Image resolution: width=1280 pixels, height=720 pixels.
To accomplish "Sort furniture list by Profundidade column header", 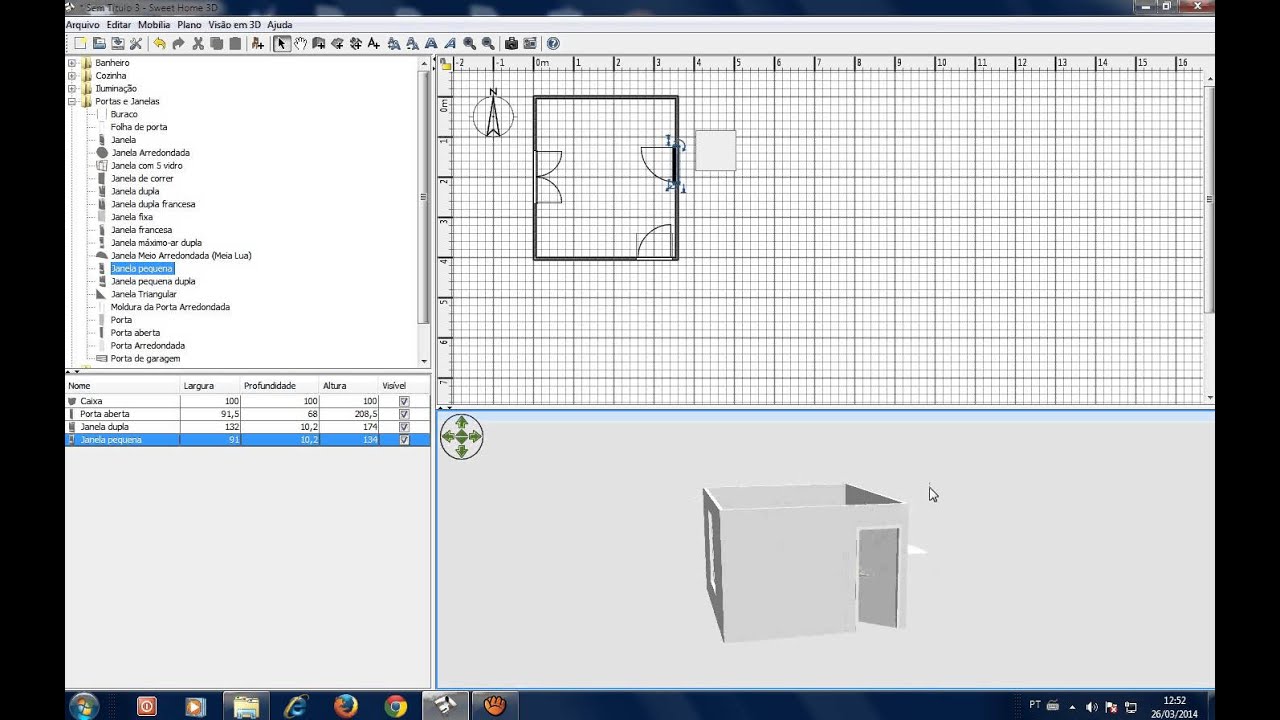I will point(280,386).
